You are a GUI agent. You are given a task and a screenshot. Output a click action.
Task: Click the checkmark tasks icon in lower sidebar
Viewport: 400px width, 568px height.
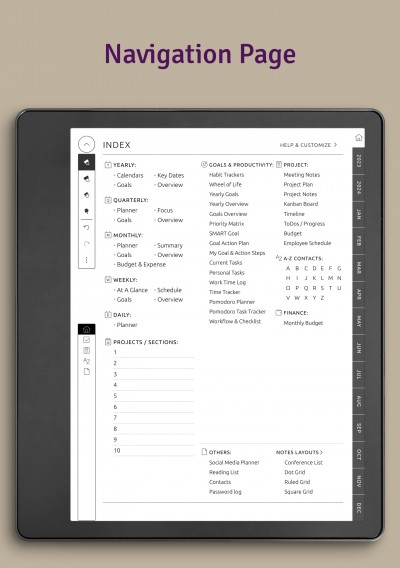87,340
